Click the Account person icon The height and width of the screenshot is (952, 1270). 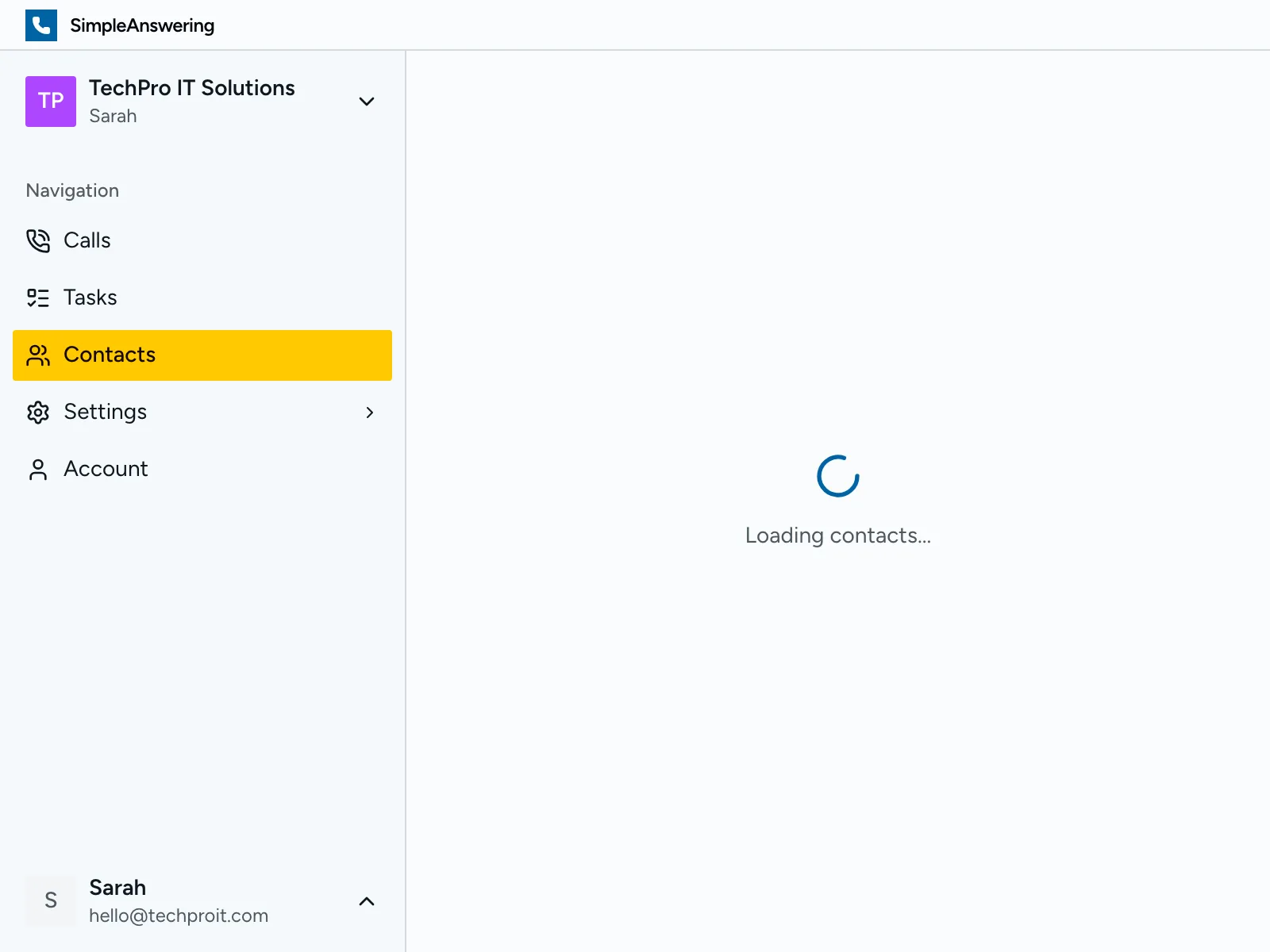point(38,469)
